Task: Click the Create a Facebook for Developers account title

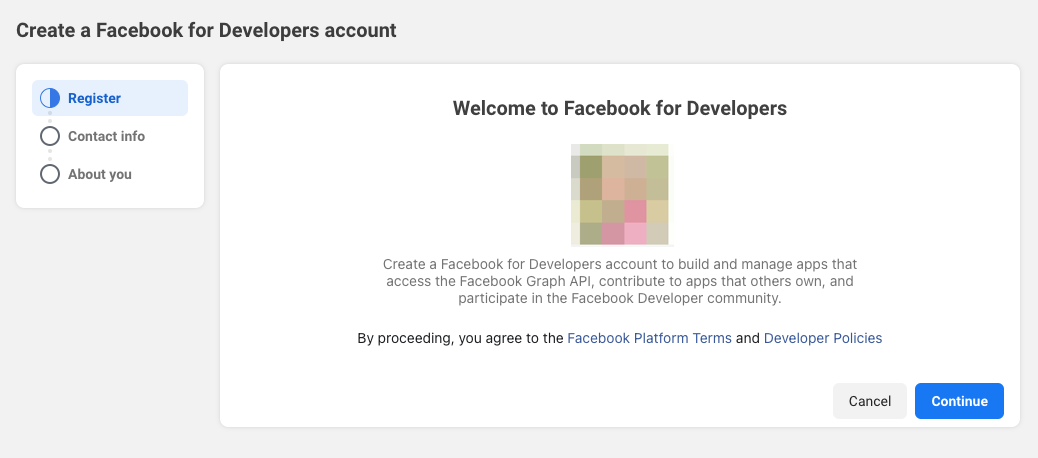Action: pyautogui.click(x=206, y=30)
